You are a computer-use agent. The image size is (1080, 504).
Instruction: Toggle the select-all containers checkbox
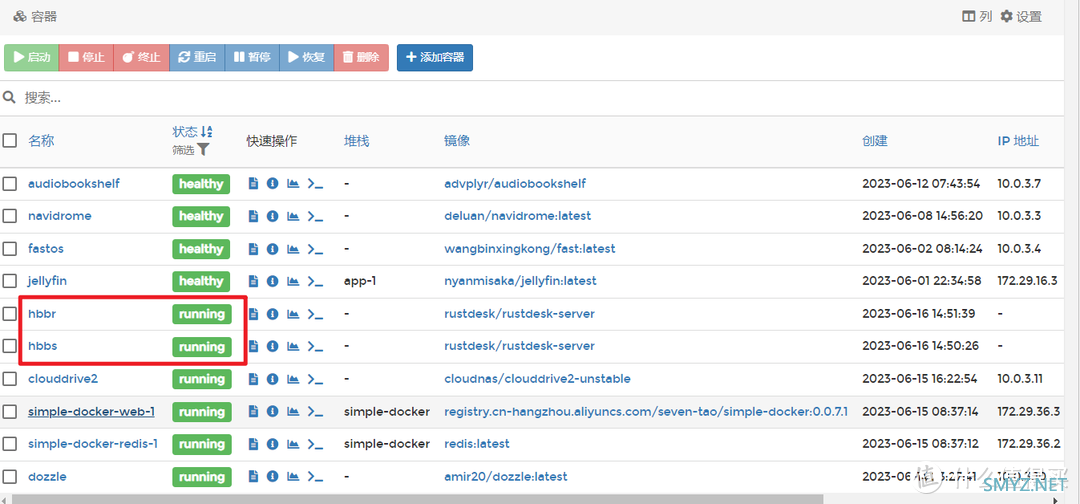[10, 140]
